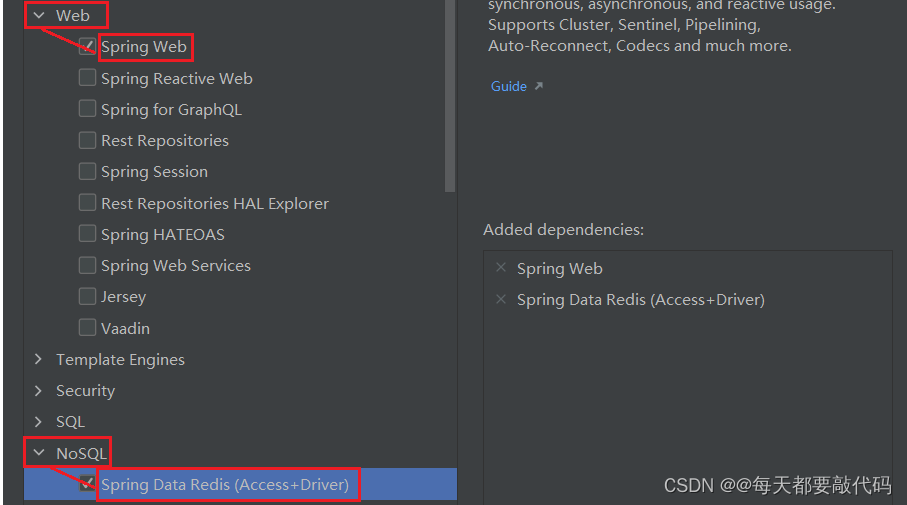Collapse the Web category chevron
907x505 pixels.
39,16
